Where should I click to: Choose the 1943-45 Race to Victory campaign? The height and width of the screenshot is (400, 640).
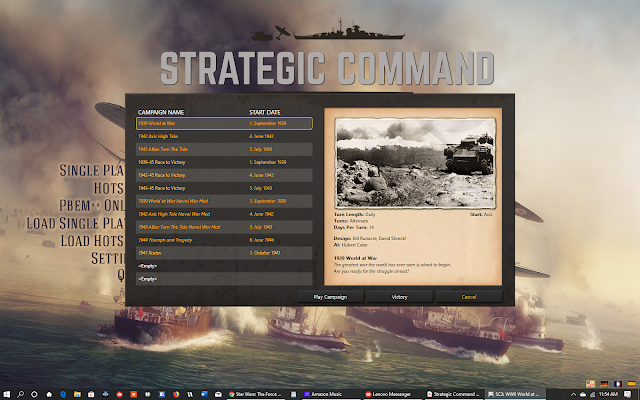(x=224, y=188)
